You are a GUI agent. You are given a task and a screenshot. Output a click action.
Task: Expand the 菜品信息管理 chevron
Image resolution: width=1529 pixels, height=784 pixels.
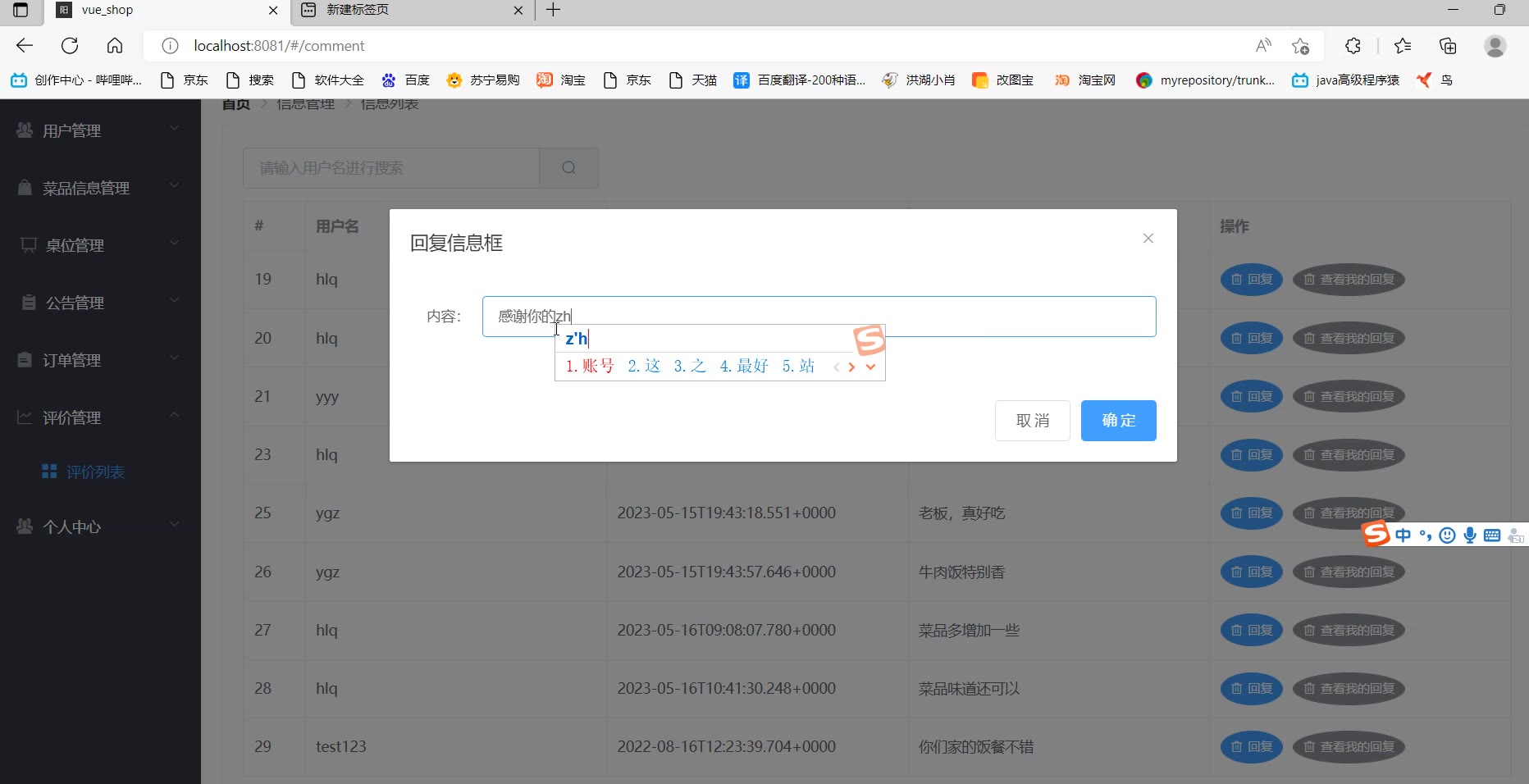[174, 186]
